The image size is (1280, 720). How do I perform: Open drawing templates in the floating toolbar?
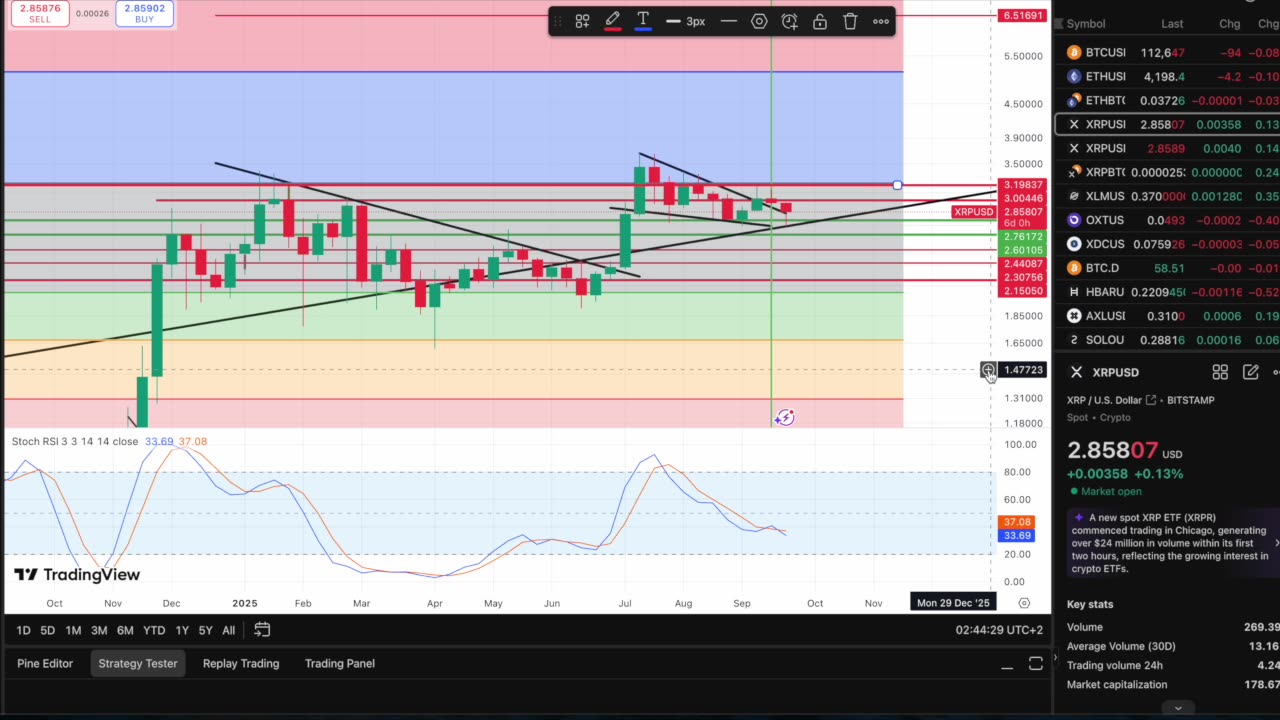pyautogui.click(x=582, y=21)
